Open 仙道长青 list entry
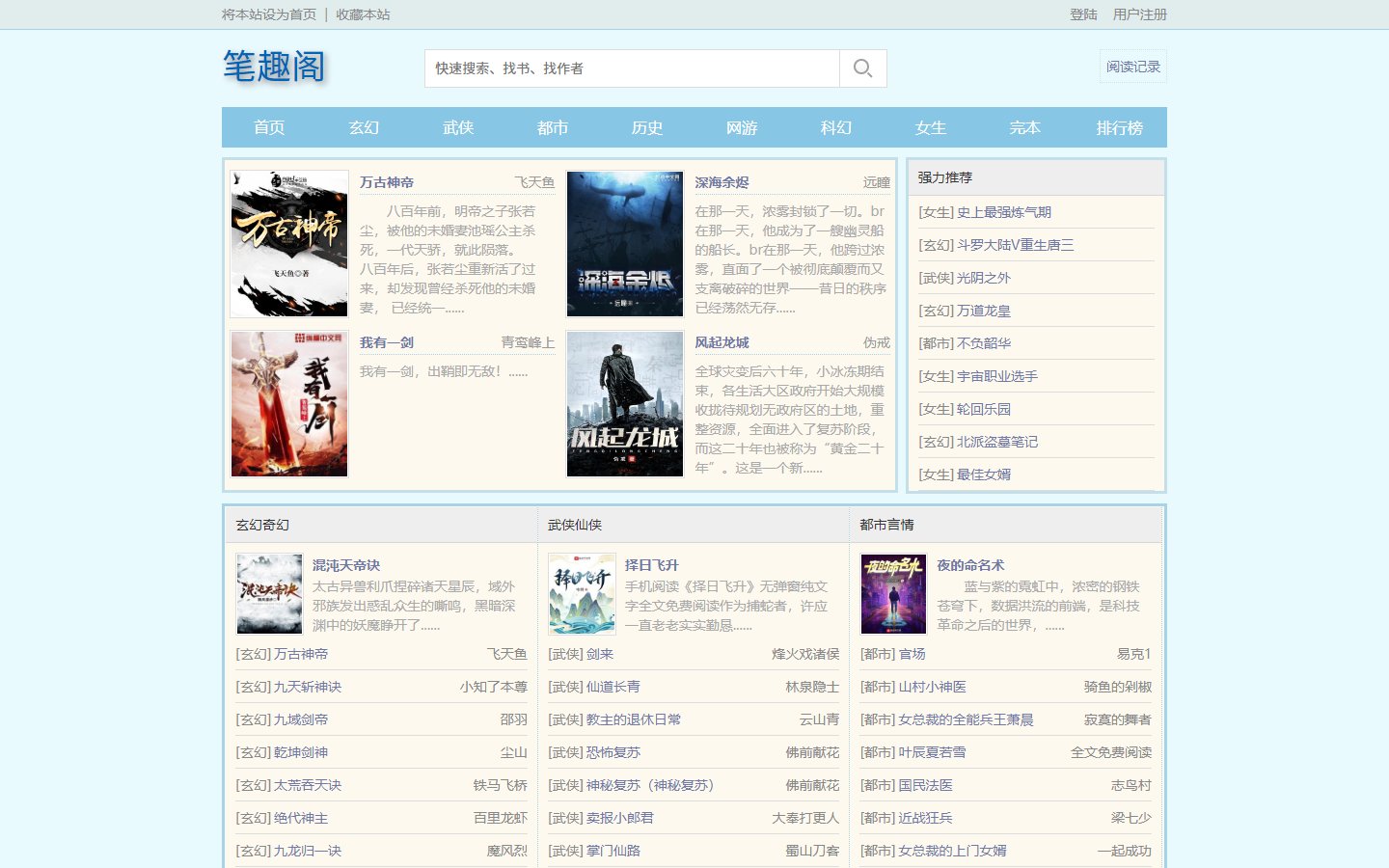The width and height of the screenshot is (1389, 868). point(613,687)
